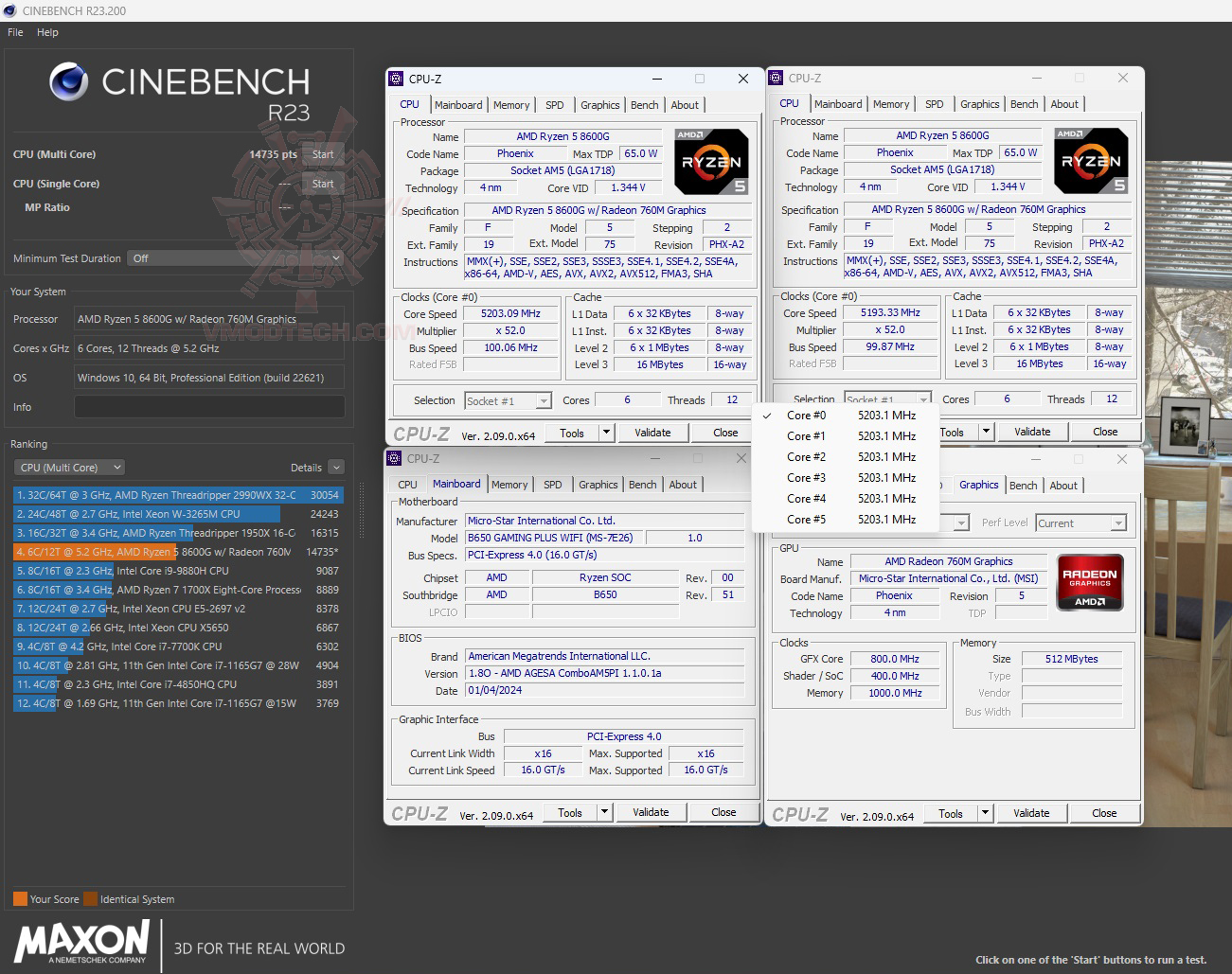Open the Tools dropdown arrow in the Graphics CPU-Z window
This screenshot has width=1232, height=974.
point(985,813)
